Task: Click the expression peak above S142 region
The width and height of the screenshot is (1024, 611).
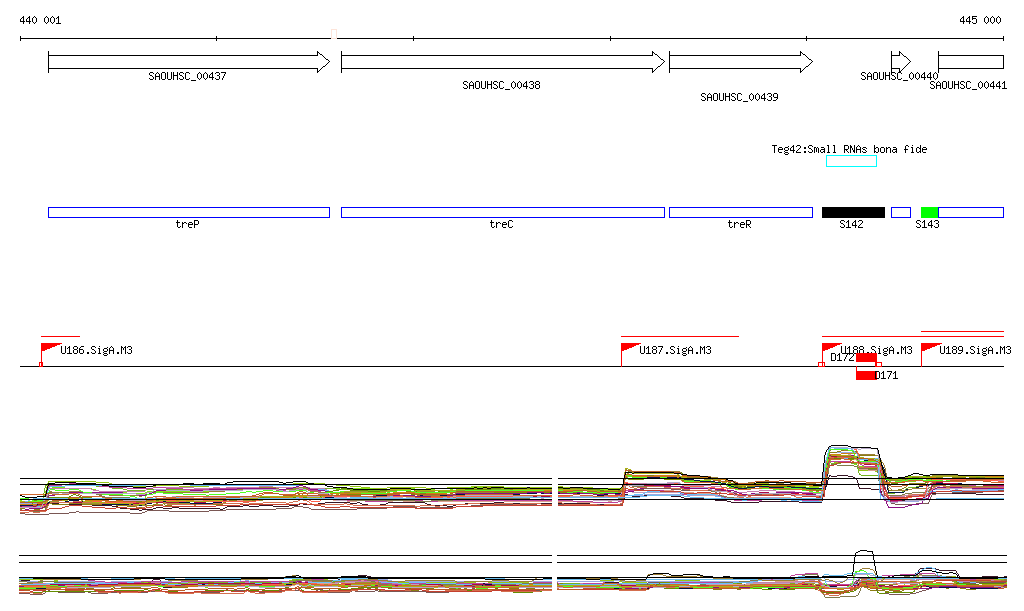Action: [851, 452]
